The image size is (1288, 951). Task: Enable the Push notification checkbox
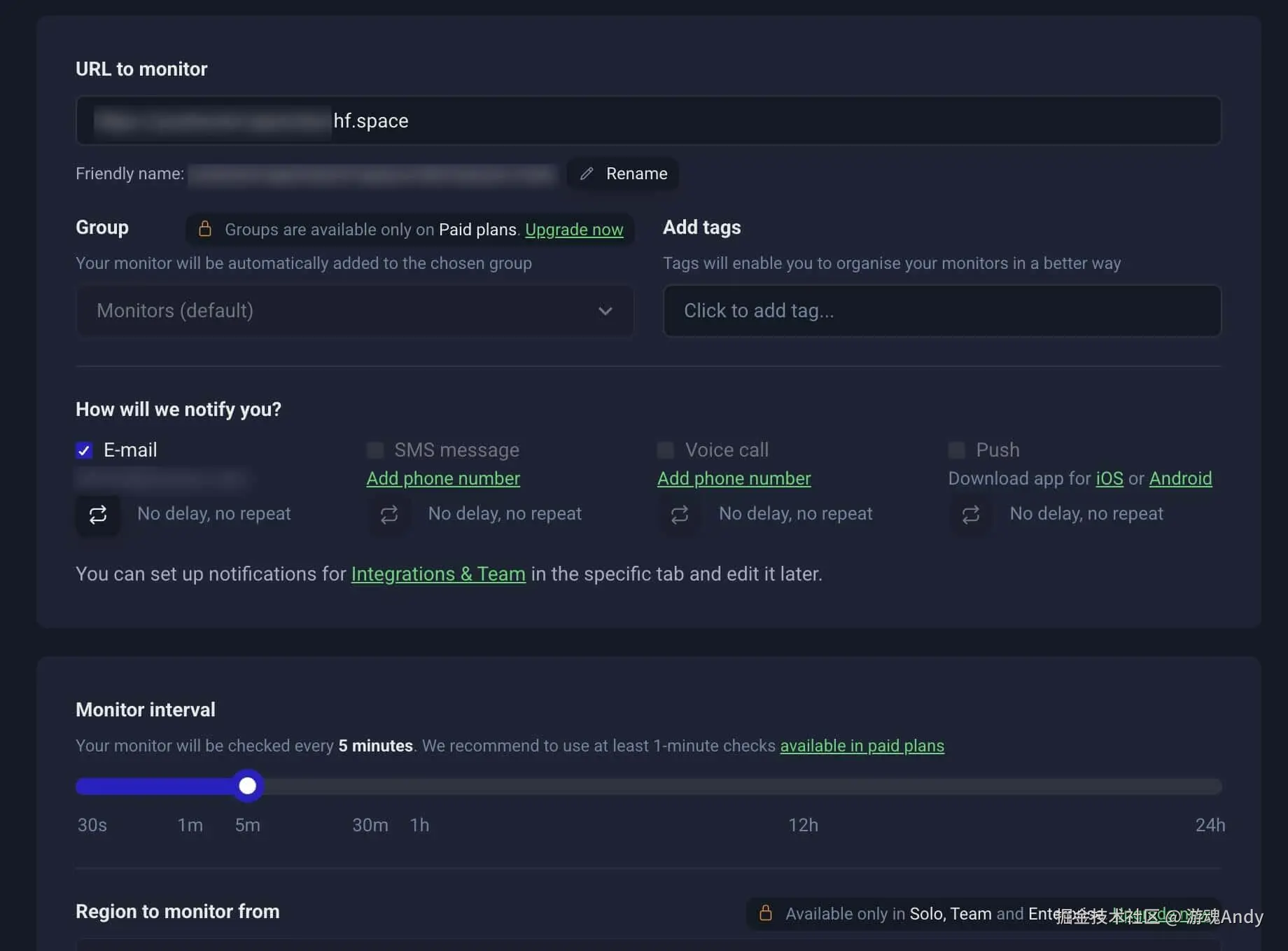957,450
